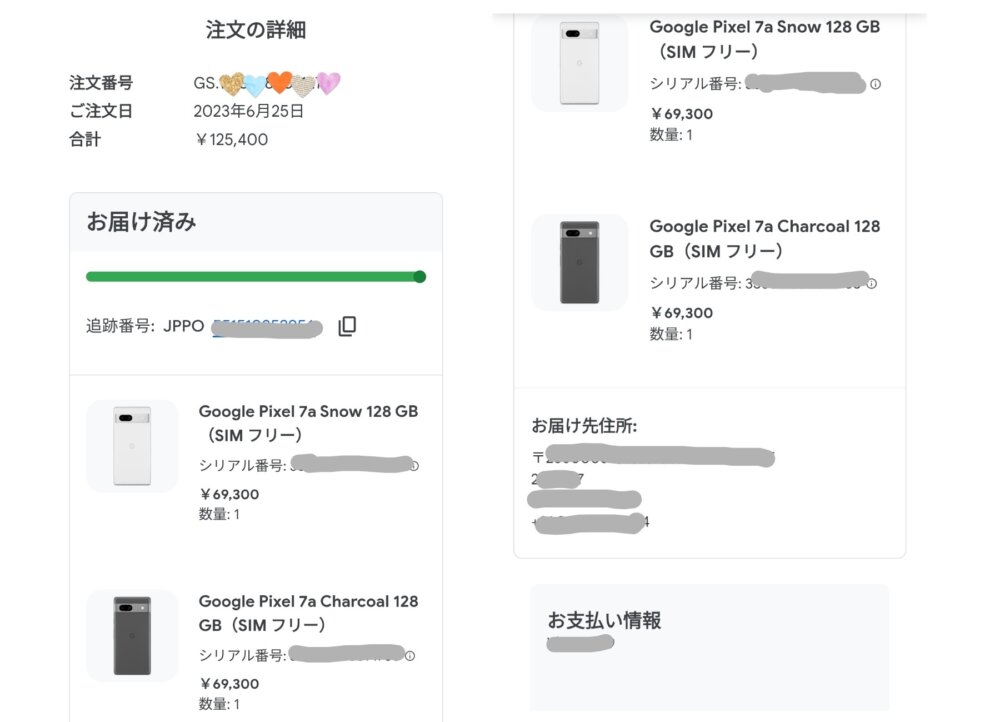Open Snow Pixel 7a thumbnail in right screenshot
Screen dimensions: 1000x722
[x=580, y=63]
